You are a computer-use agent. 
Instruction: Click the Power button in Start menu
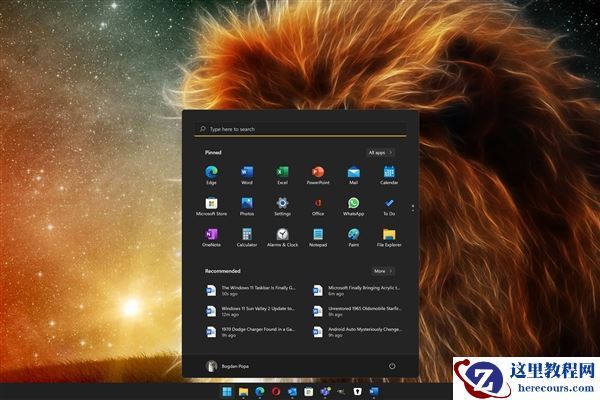(x=392, y=366)
